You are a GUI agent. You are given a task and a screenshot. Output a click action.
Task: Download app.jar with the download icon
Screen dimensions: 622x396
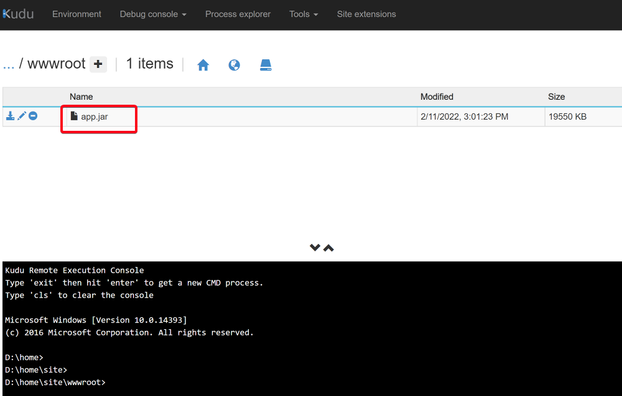coord(10,116)
